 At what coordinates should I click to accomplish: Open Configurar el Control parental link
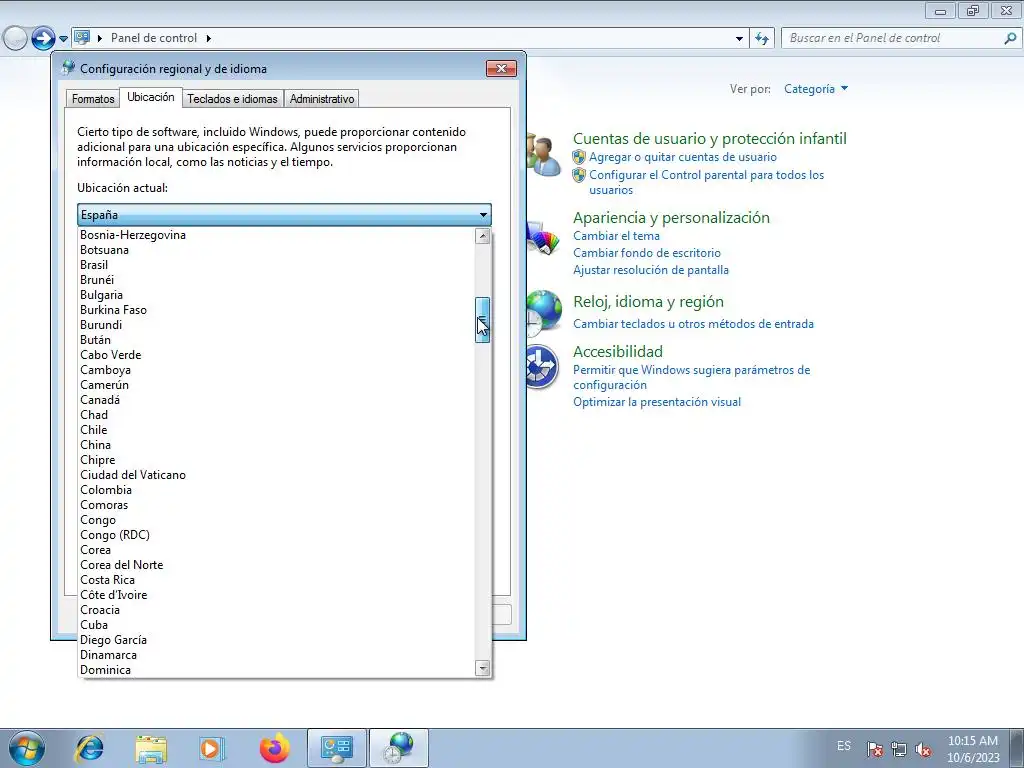[x=707, y=183]
